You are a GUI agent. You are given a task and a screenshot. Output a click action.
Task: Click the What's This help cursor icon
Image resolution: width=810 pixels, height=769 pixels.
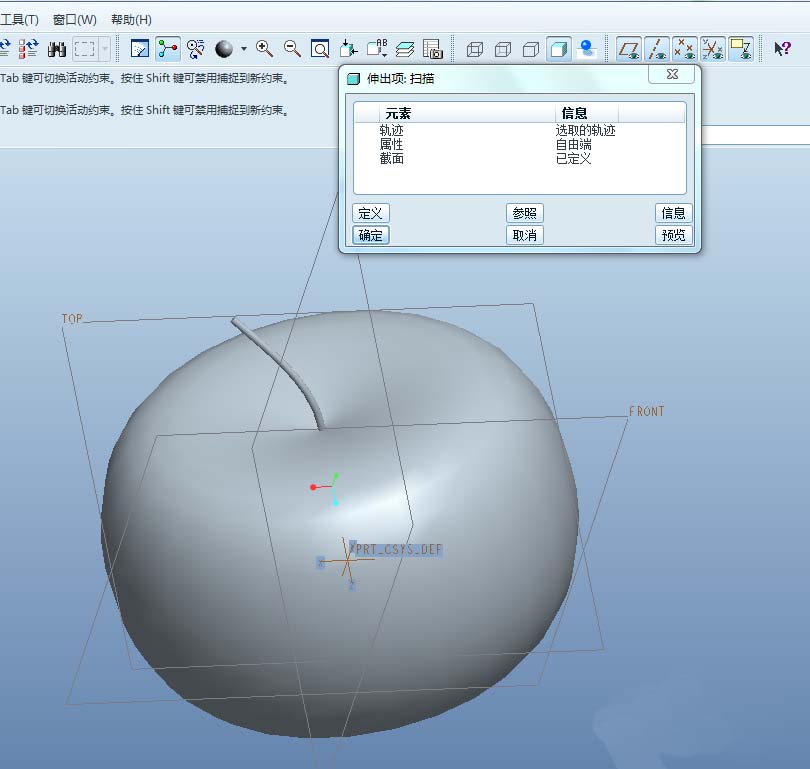[x=782, y=48]
